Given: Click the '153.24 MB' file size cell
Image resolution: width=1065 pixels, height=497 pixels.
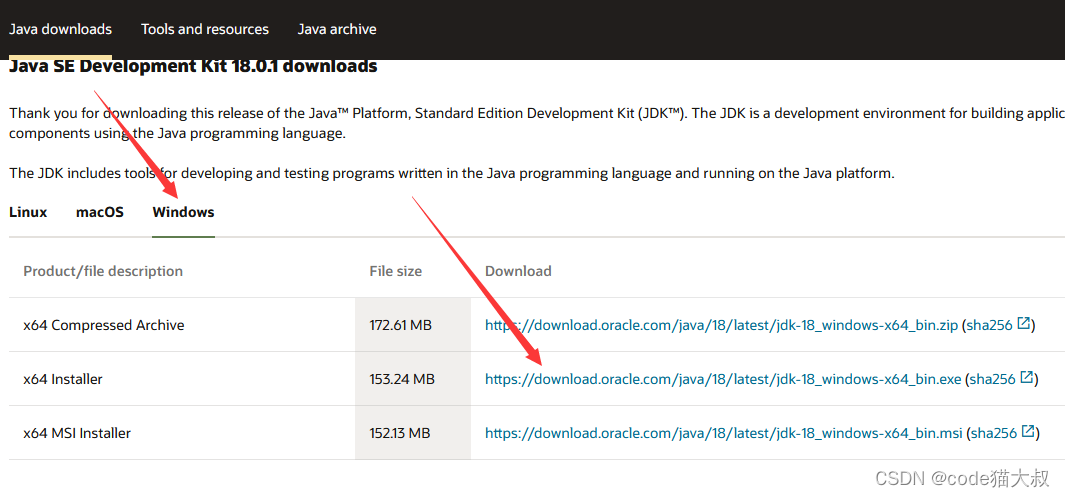Looking at the screenshot, I should 413,379.
